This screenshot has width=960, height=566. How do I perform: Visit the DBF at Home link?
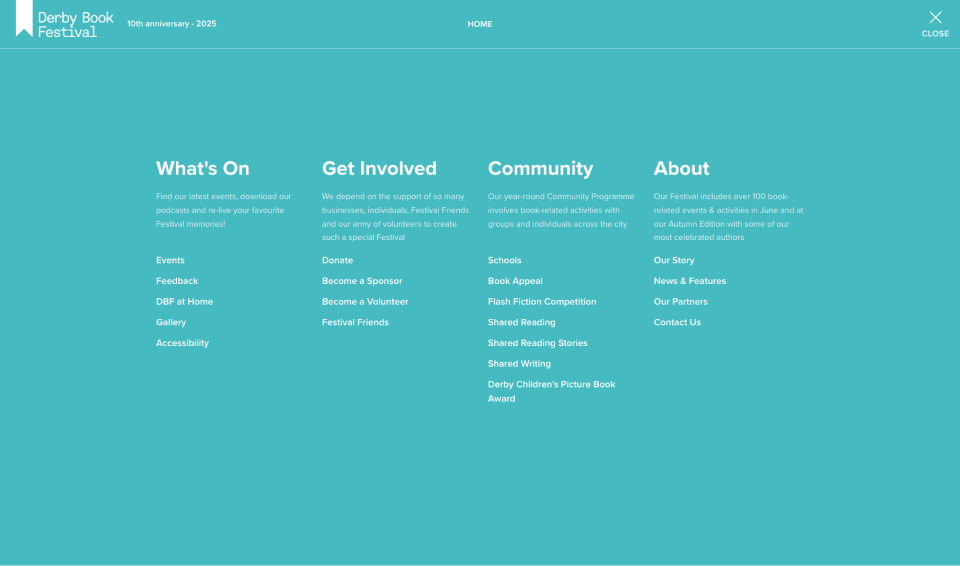[184, 302]
